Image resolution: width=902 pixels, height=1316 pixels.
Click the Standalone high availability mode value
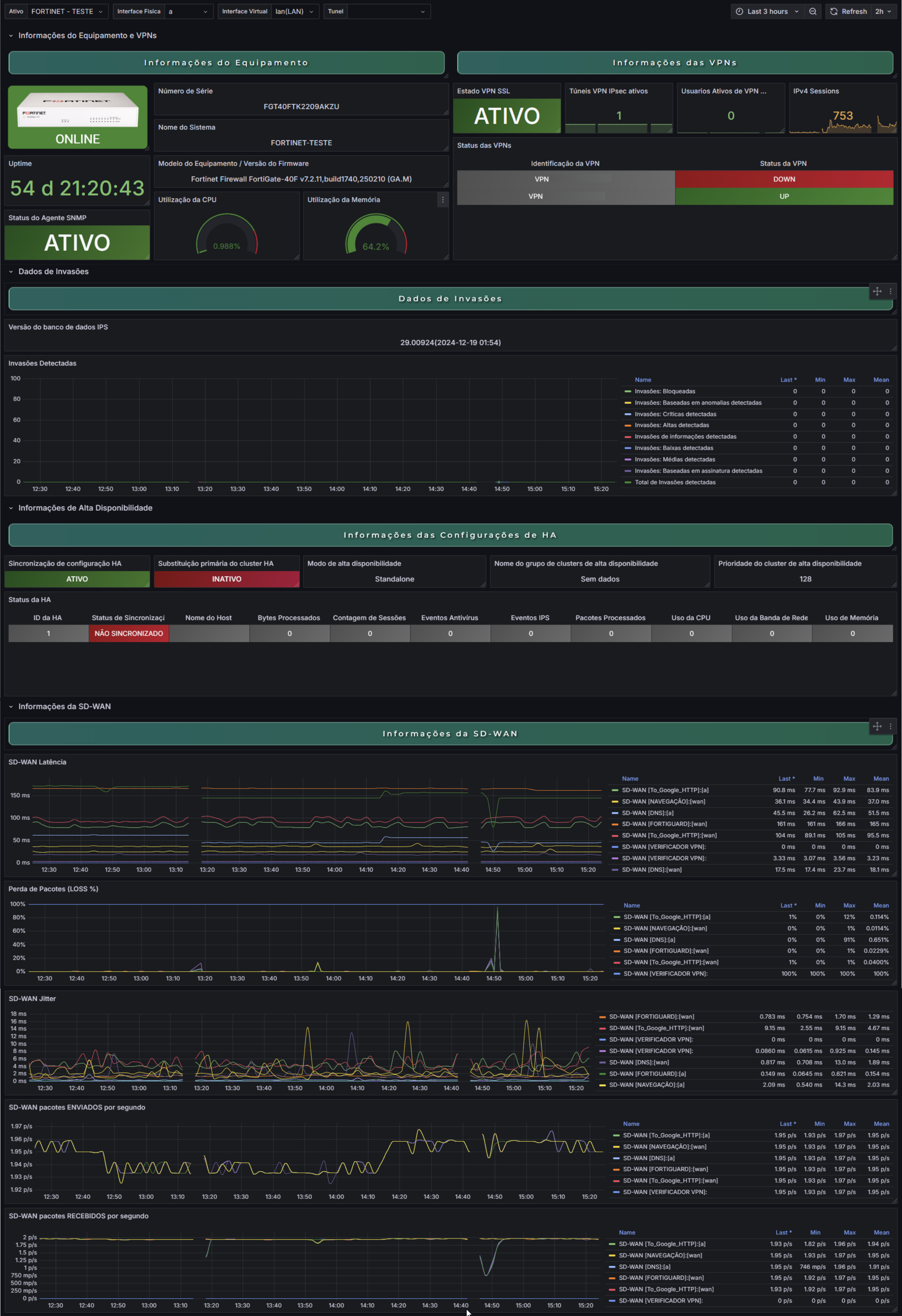coord(394,579)
